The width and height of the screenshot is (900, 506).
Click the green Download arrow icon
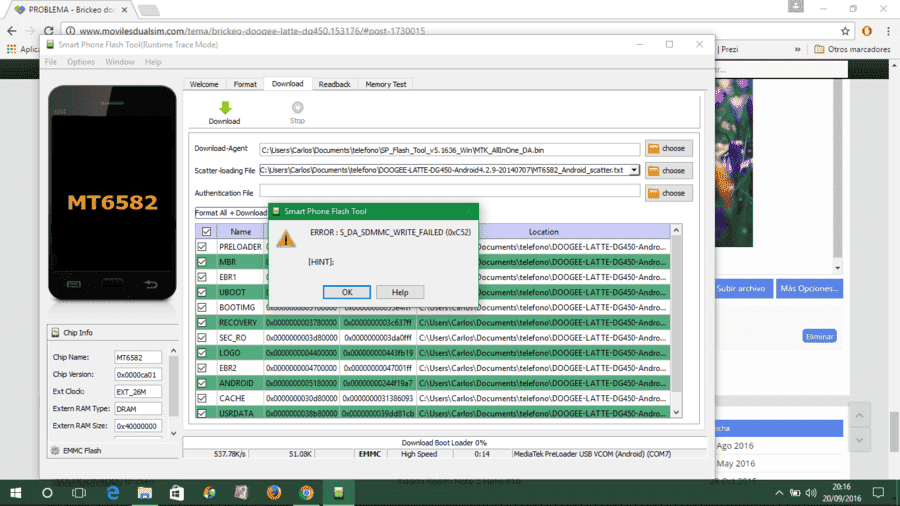225,108
